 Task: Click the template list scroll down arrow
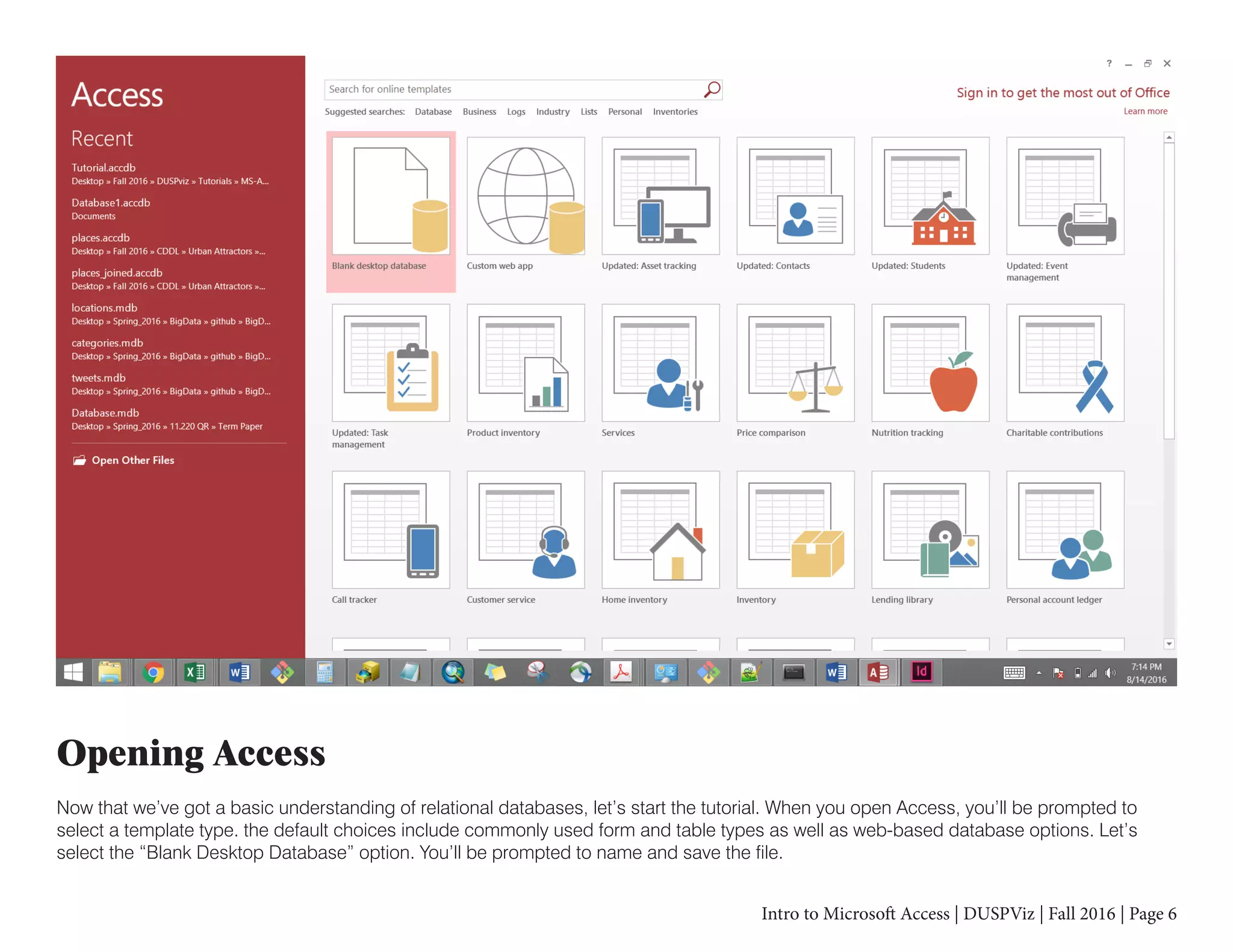pyautogui.click(x=1169, y=644)
